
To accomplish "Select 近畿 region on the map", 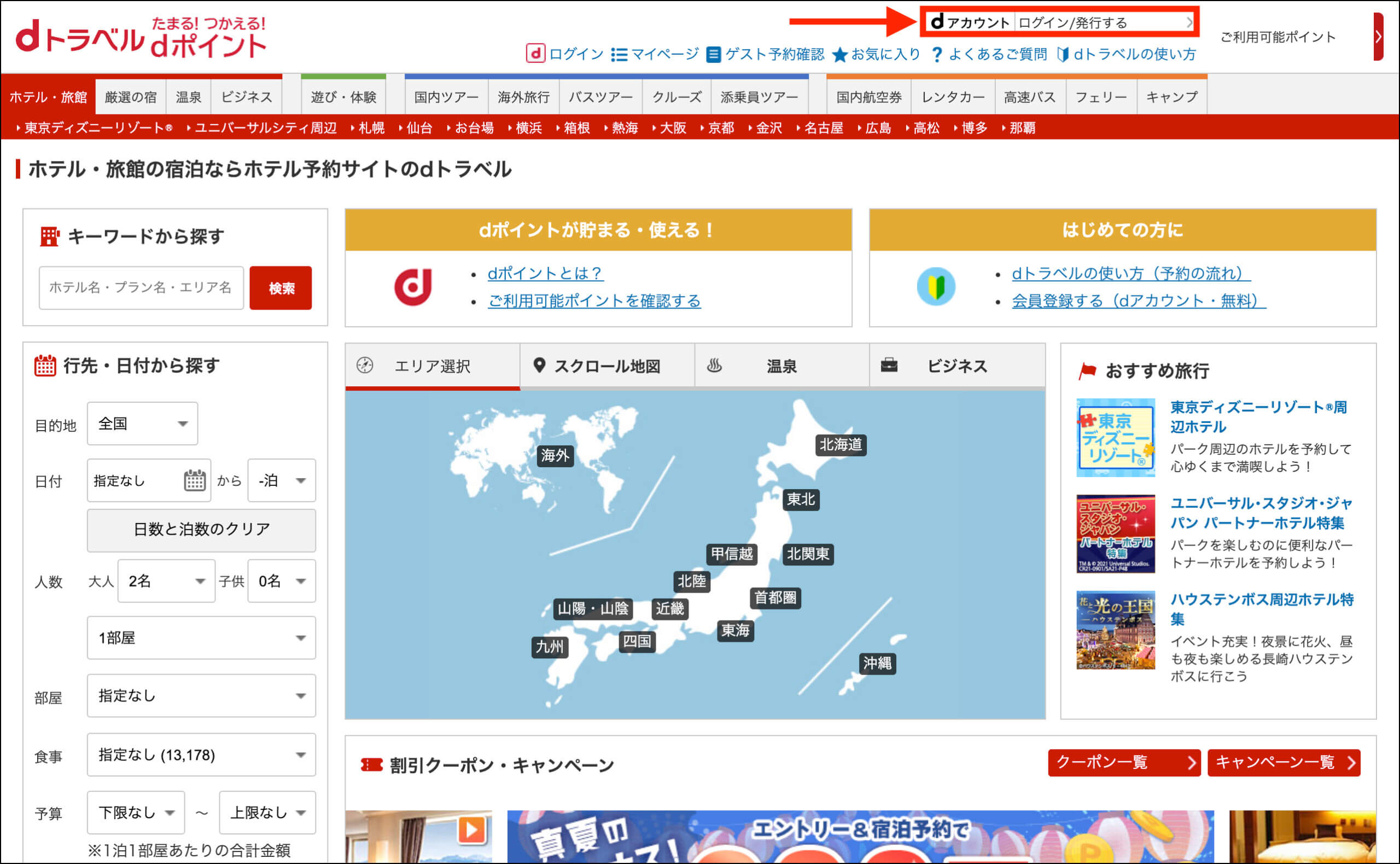I will coord(670,608).
